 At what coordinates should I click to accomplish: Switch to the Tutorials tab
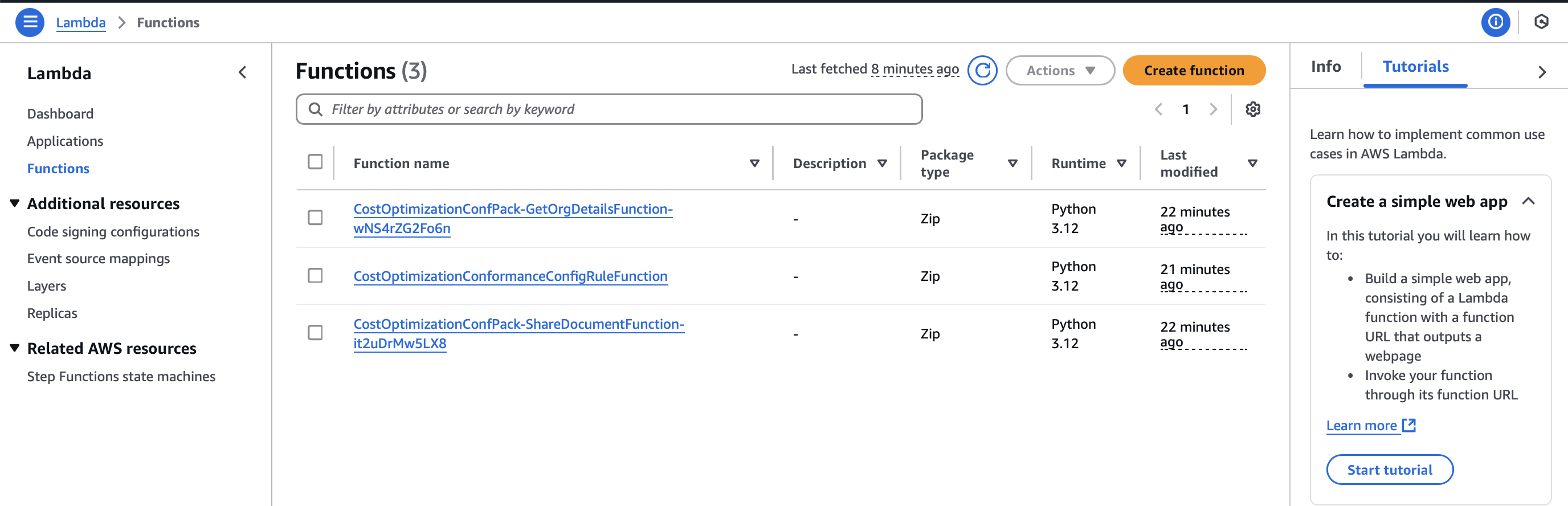tap(1415, 66)
